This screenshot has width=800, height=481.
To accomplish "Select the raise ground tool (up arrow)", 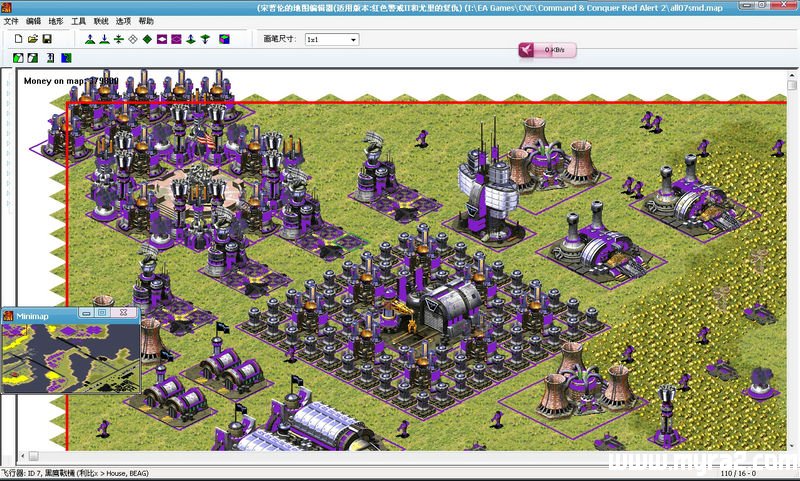I will click(x=90, y=39).
